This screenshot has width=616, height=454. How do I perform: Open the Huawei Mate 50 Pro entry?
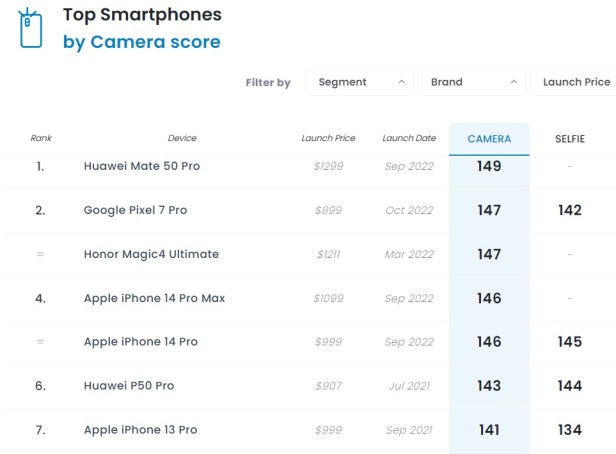142,166
